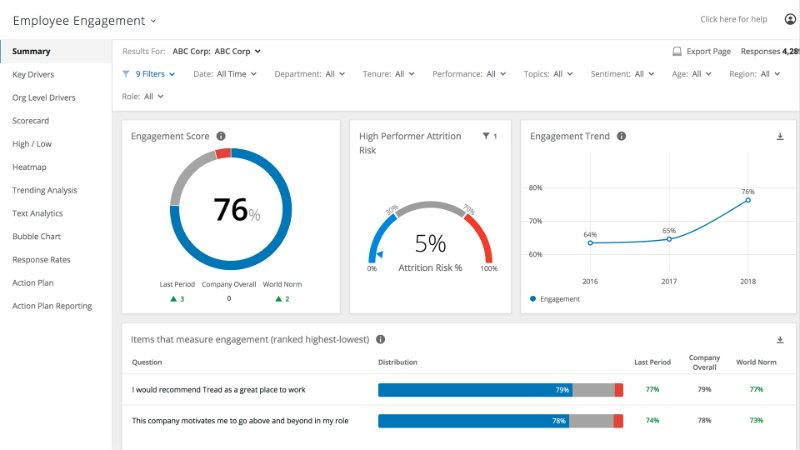Click info icon beside engagement items title
The image size is (800, 450).
[381, 339]
